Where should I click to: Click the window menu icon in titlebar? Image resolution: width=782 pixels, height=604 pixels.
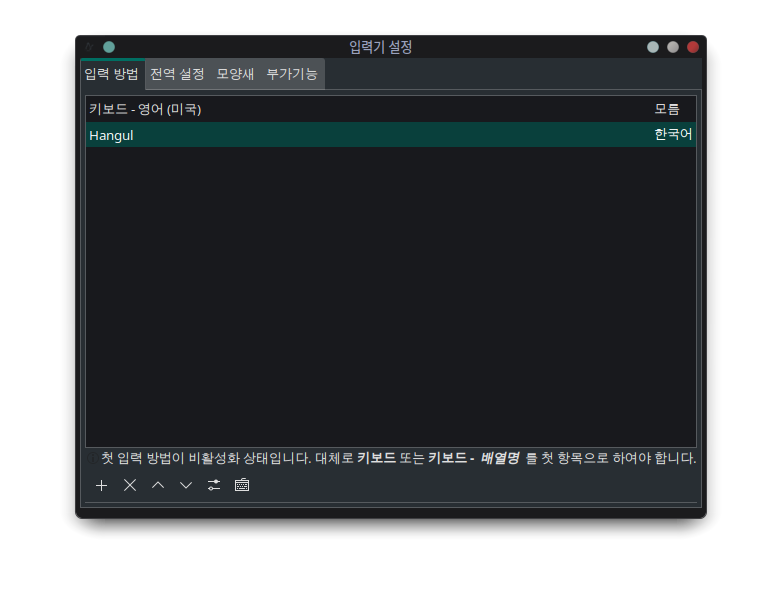tap(89, 47)
